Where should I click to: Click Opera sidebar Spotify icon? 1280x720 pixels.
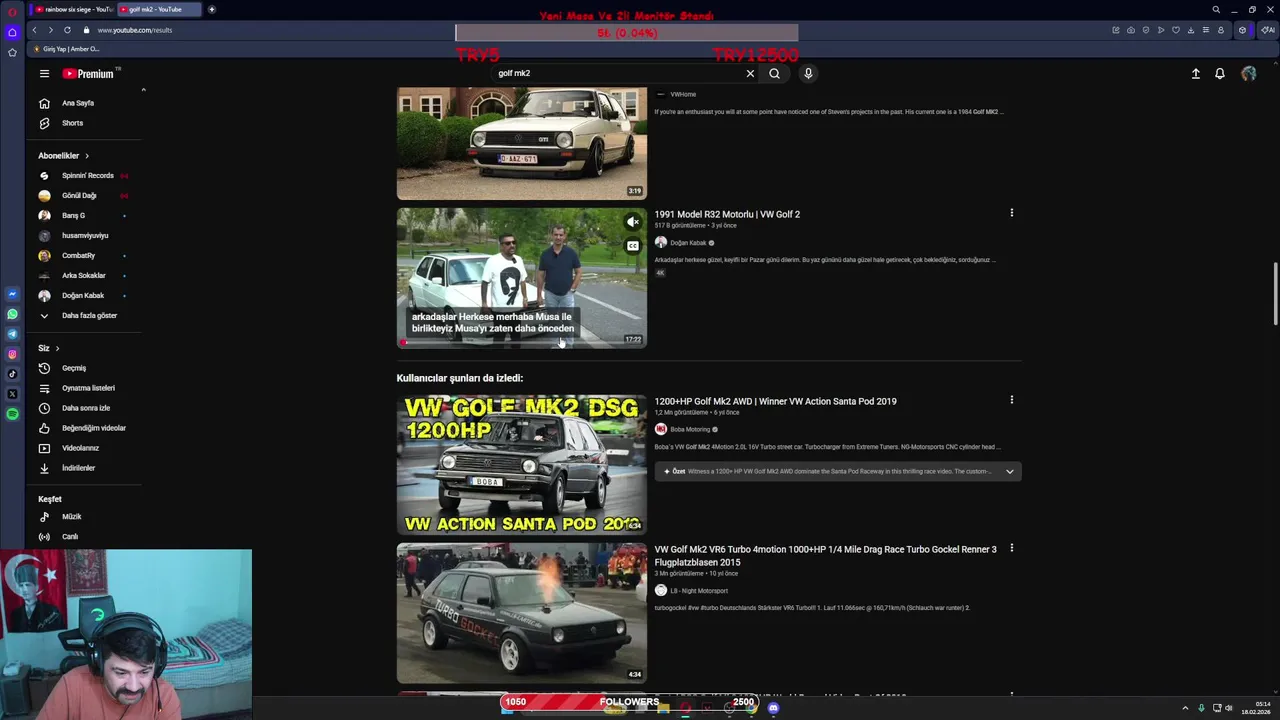pos(12,414)
